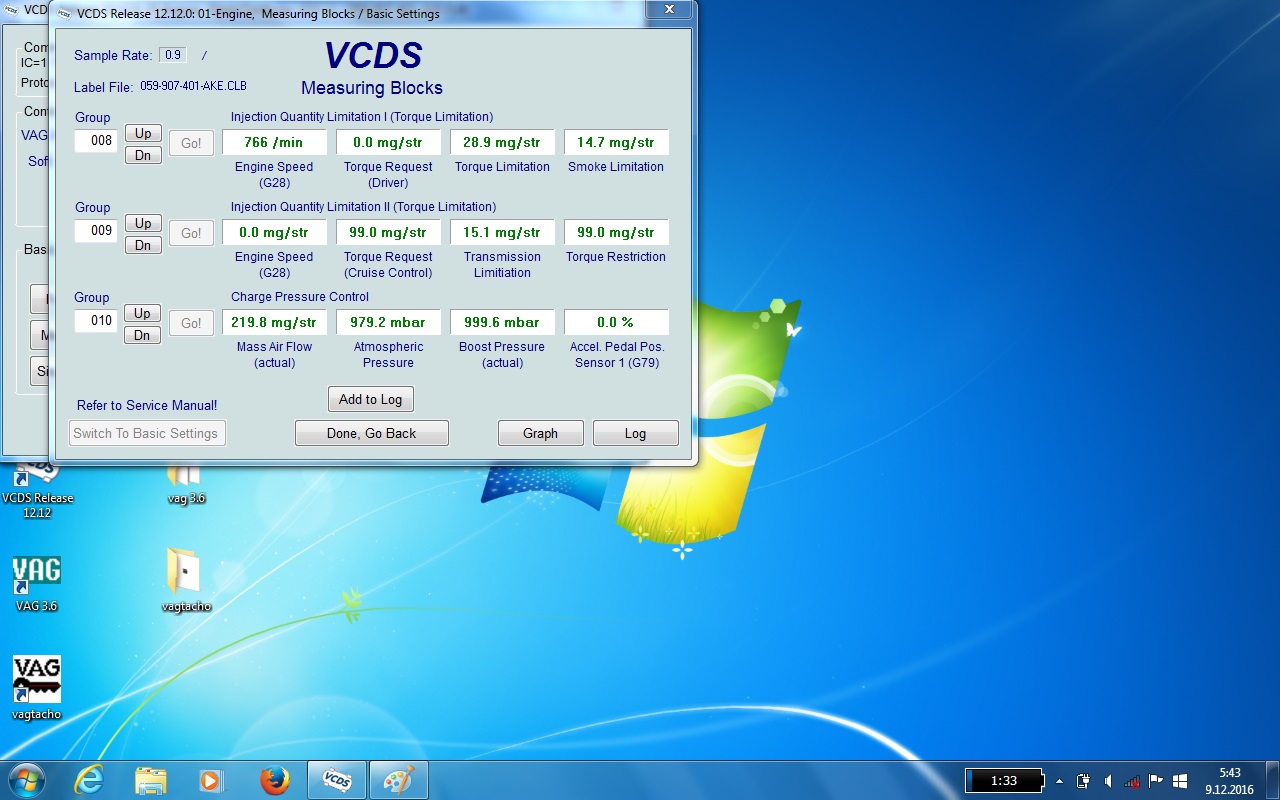This screenshot has width=1280, height=800.
Task: Launch Internet Explorer from the taskbar
Action: (x=89, y=780)
